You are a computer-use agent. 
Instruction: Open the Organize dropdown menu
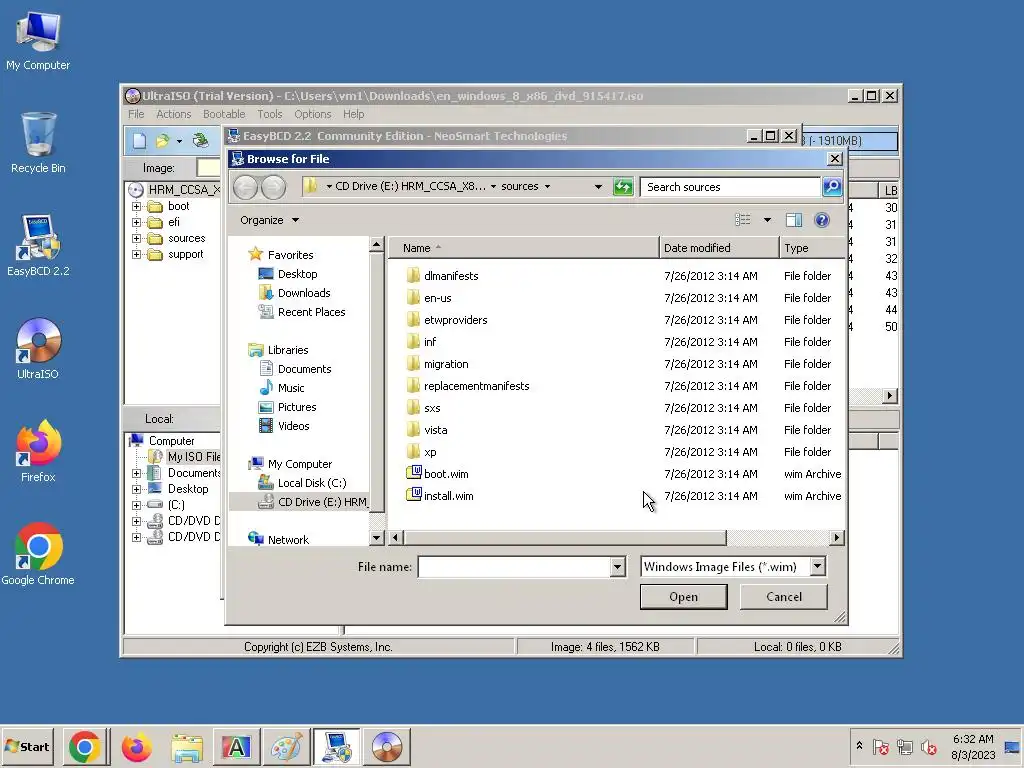click(x=268, y=220)
